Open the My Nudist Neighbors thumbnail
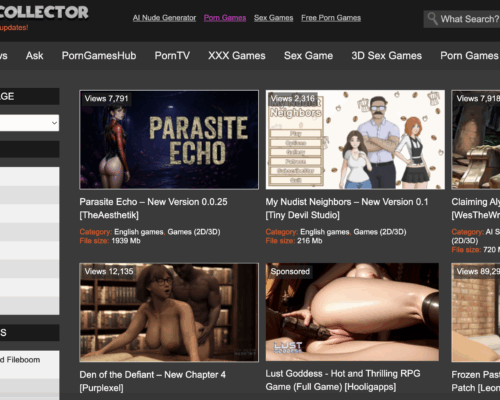This screenshot has width=500, height=400. click(355, 140)
